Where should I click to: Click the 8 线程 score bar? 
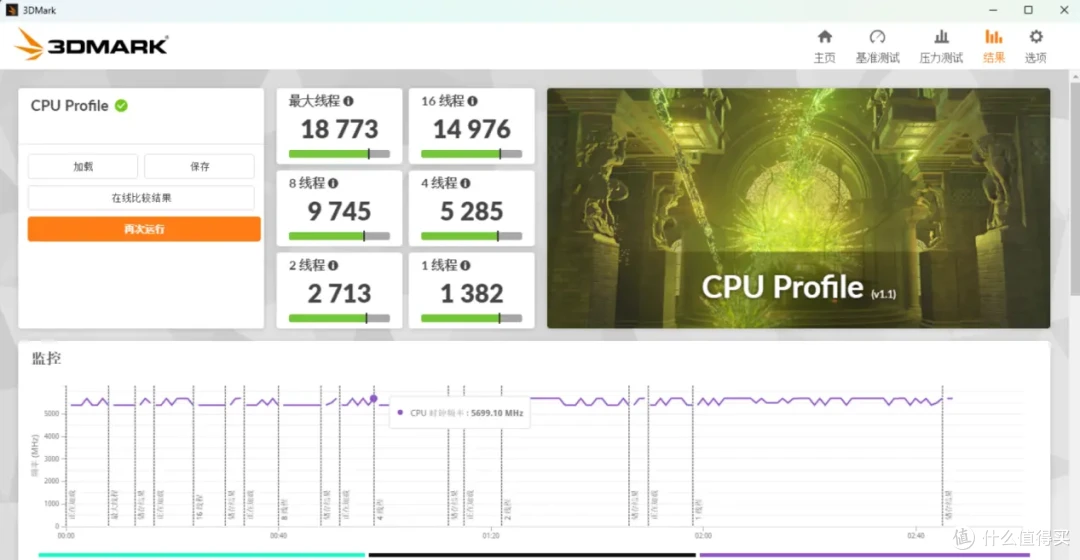[340, 236]
